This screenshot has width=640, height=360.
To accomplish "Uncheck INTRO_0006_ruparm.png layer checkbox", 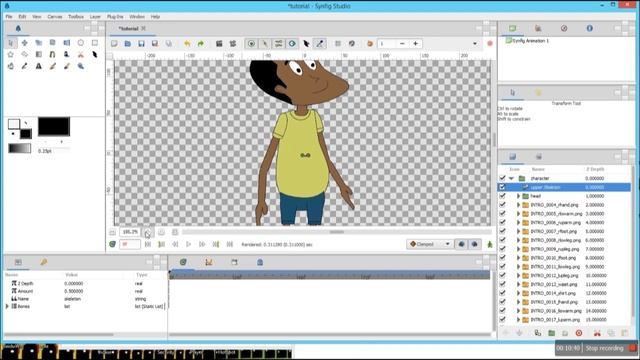I will [502, 222].
